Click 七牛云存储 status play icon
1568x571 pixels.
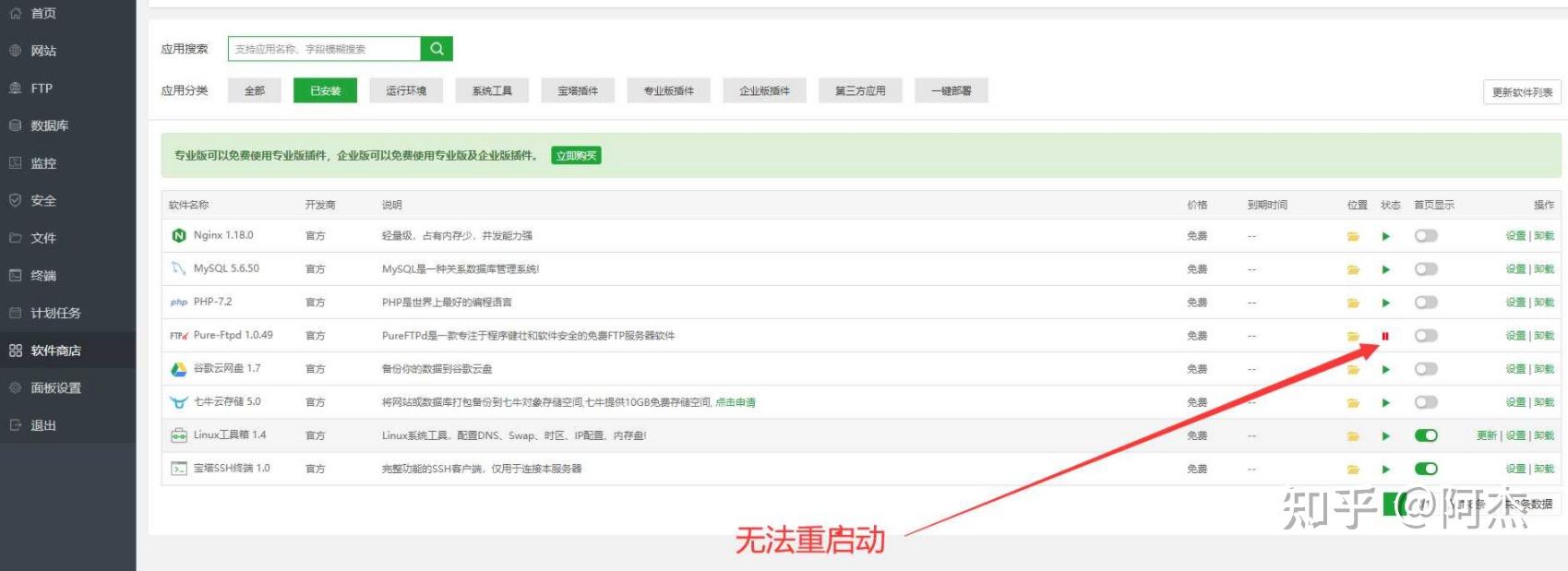[x=1386, y=402]
